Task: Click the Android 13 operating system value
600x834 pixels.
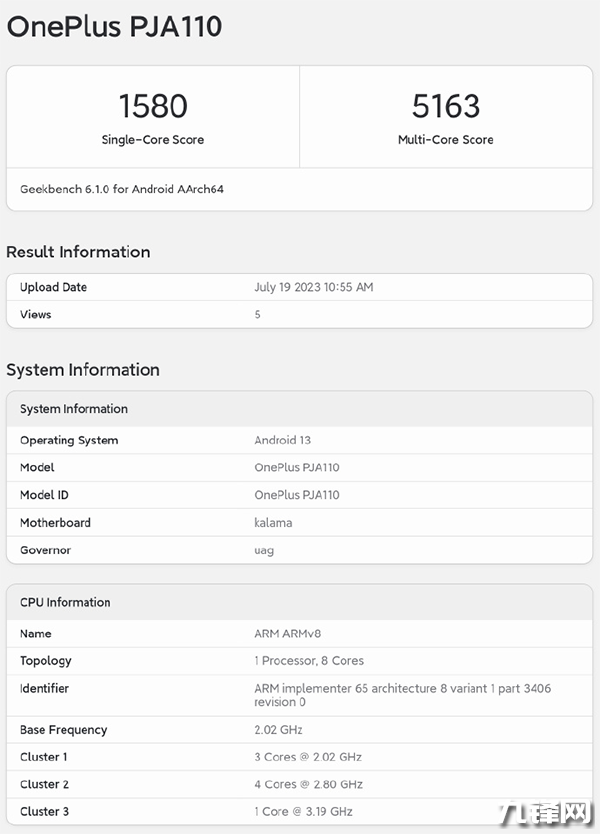Action: click(283, 440)
